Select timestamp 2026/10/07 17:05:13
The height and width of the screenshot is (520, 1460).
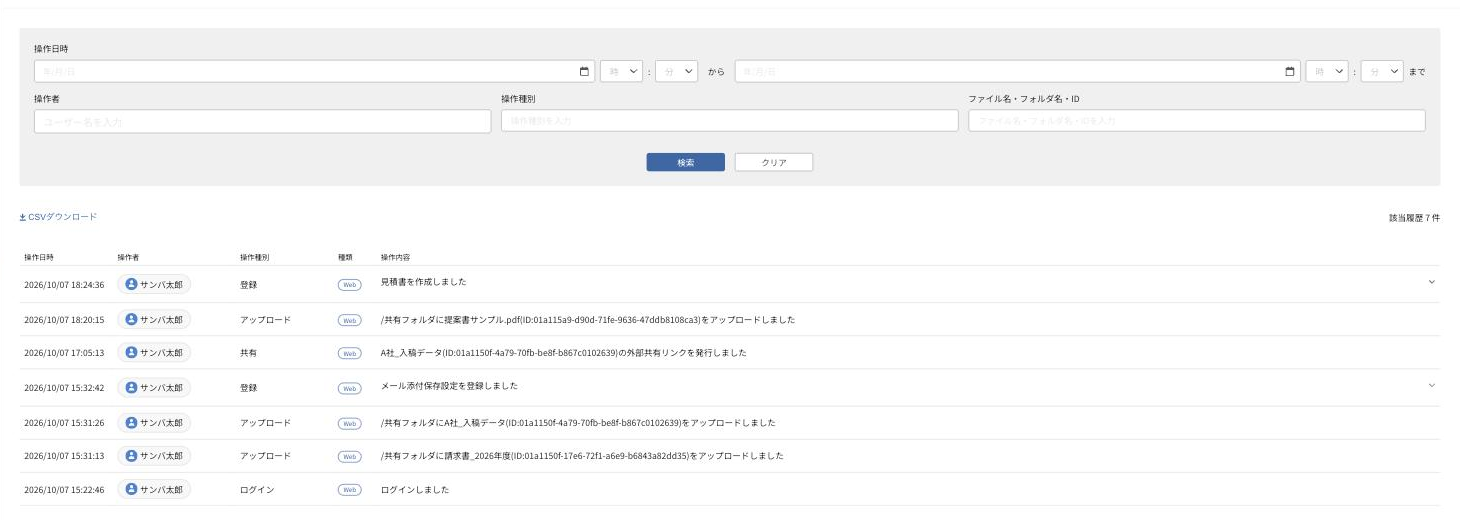pos(64,354)
